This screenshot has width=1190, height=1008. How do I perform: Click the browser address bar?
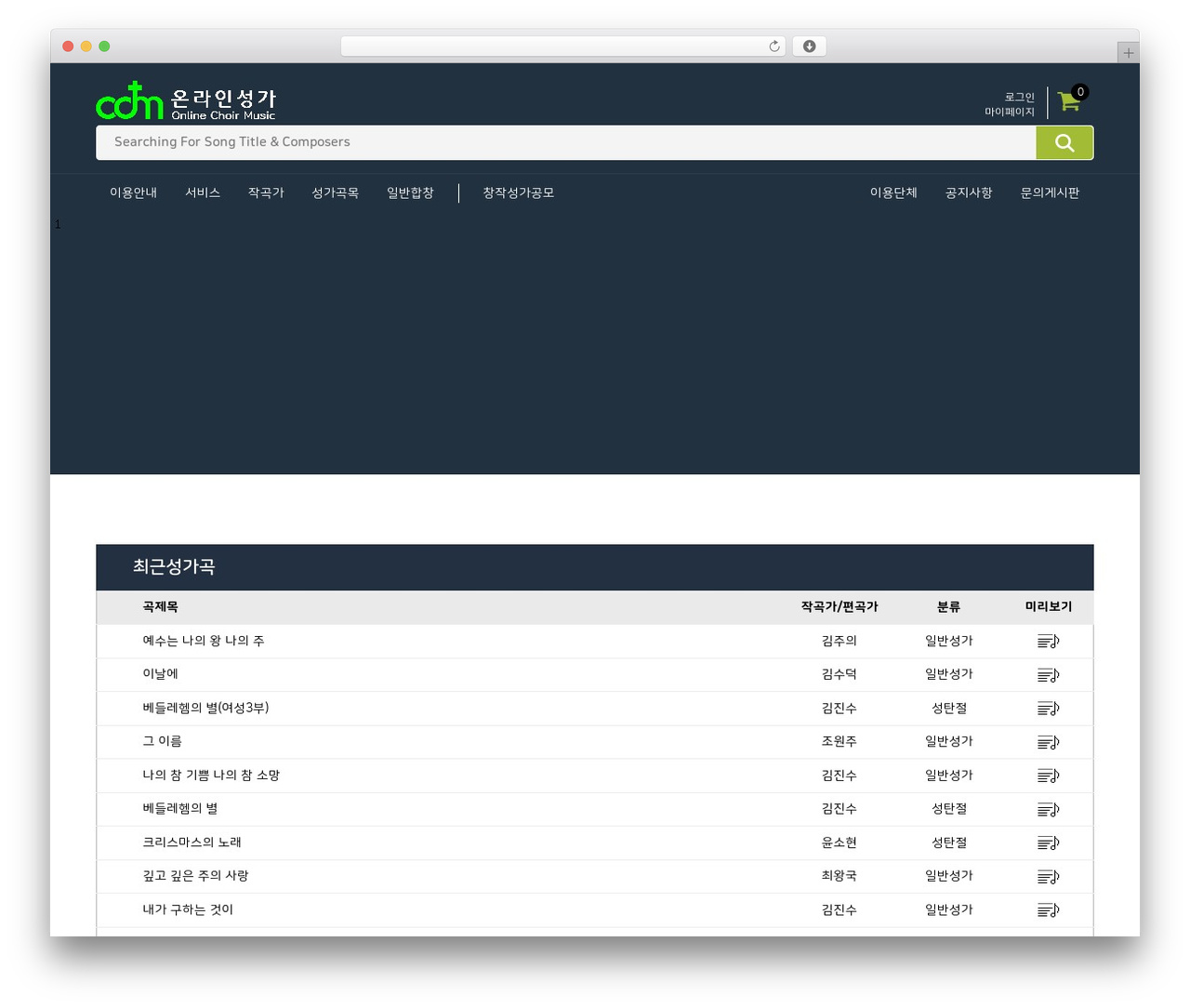[563, 46]
